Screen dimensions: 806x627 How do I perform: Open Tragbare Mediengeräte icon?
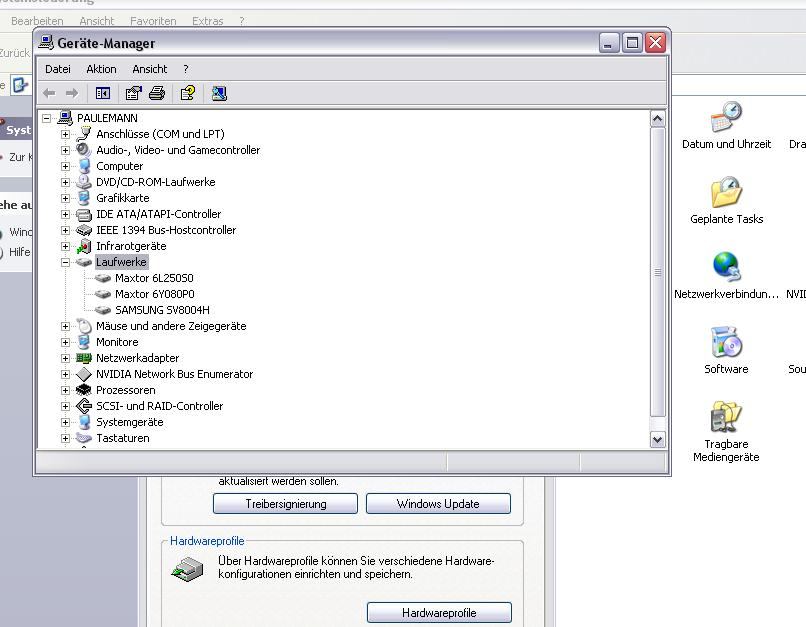726,417
